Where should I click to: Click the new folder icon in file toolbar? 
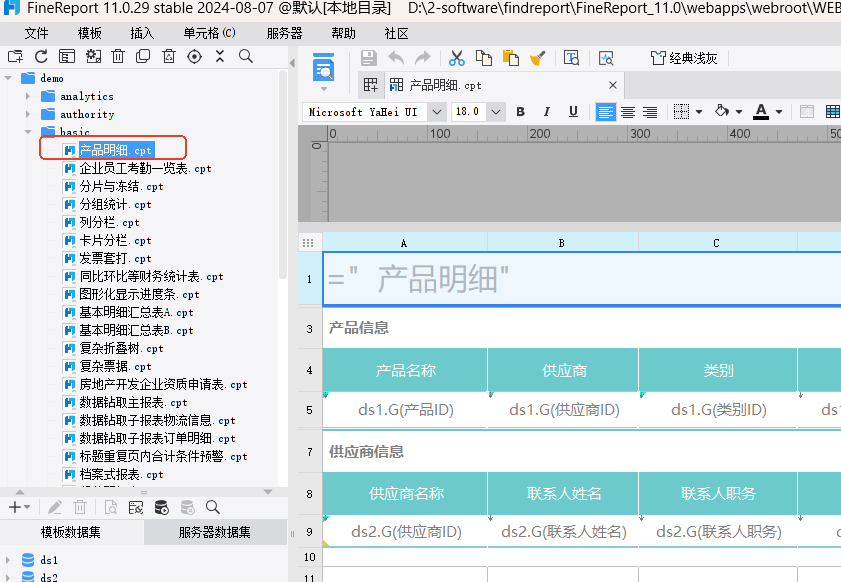click(15, 56)
